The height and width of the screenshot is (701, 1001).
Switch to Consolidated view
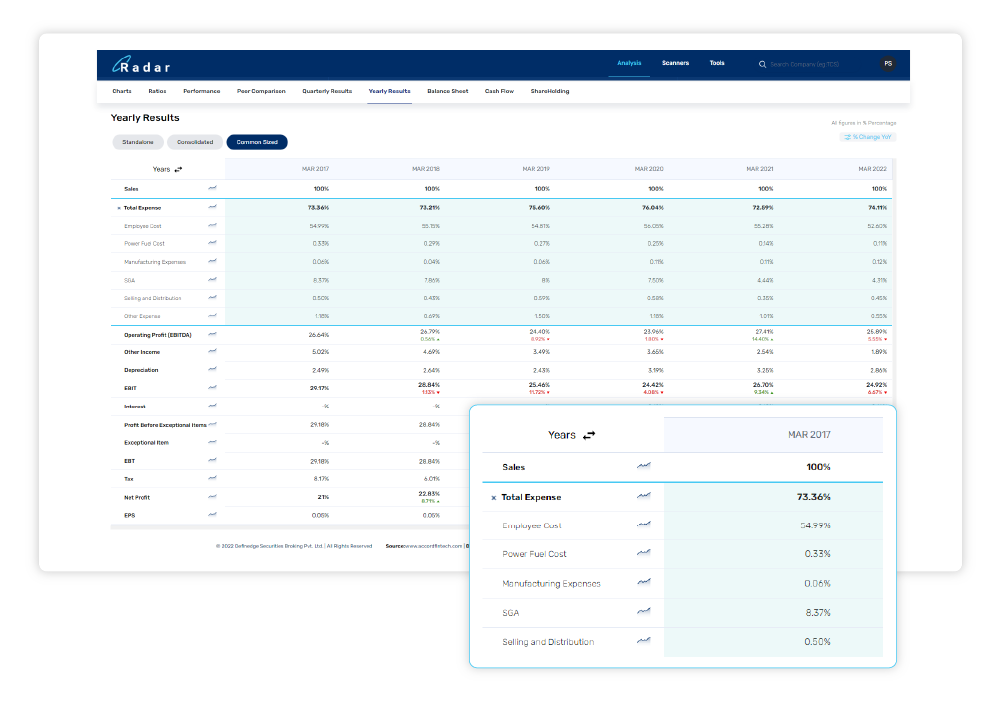click(195, 142)
